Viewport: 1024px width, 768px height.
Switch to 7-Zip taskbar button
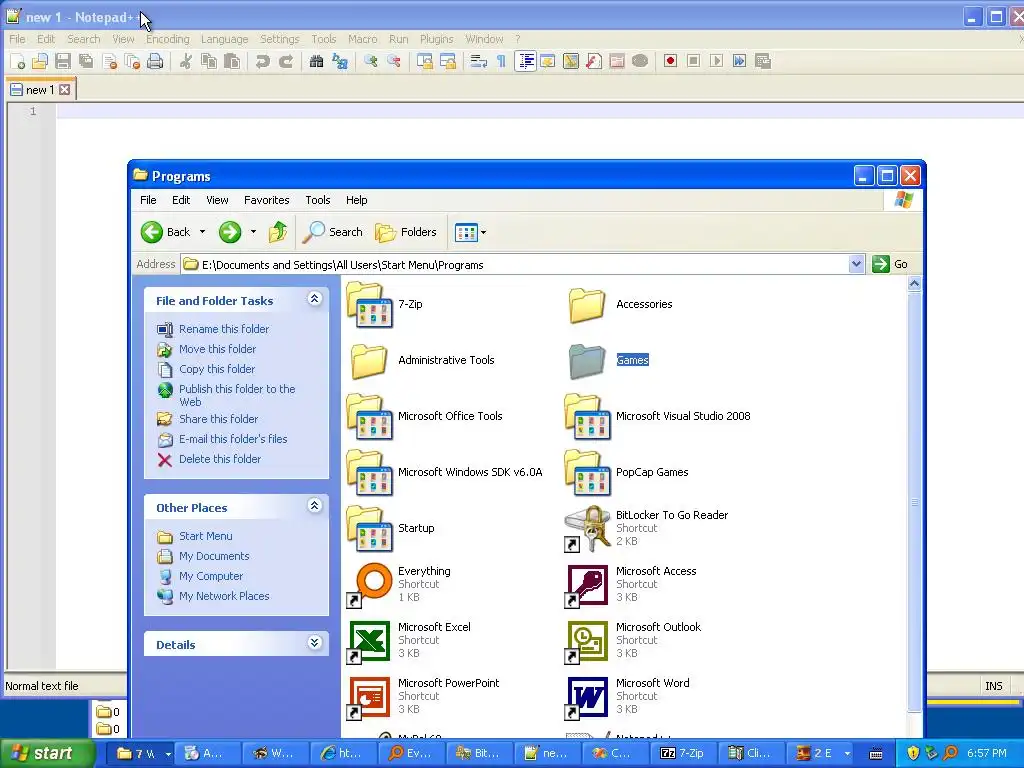[683, 753]
